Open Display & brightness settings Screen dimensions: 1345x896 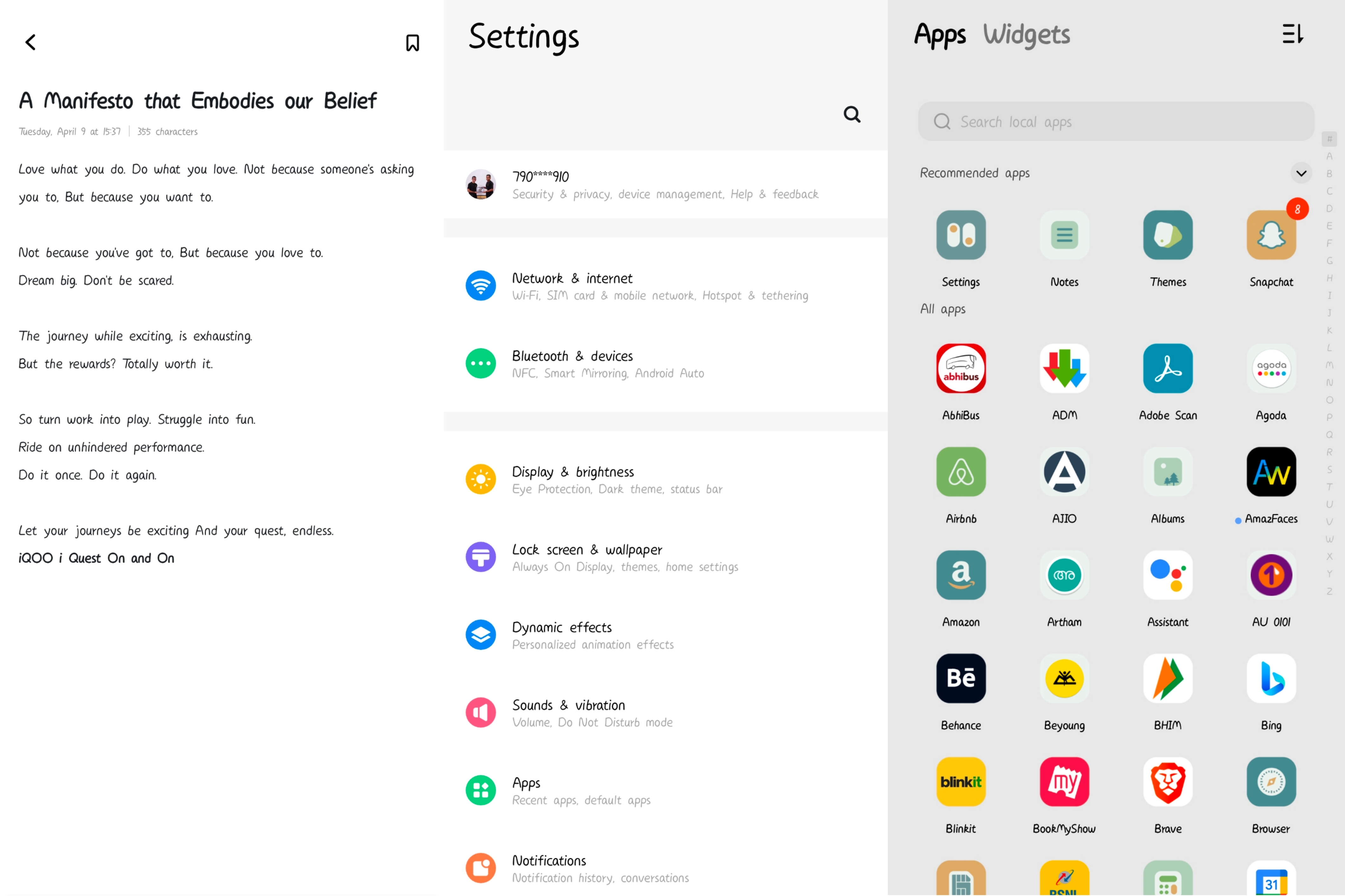617,479
